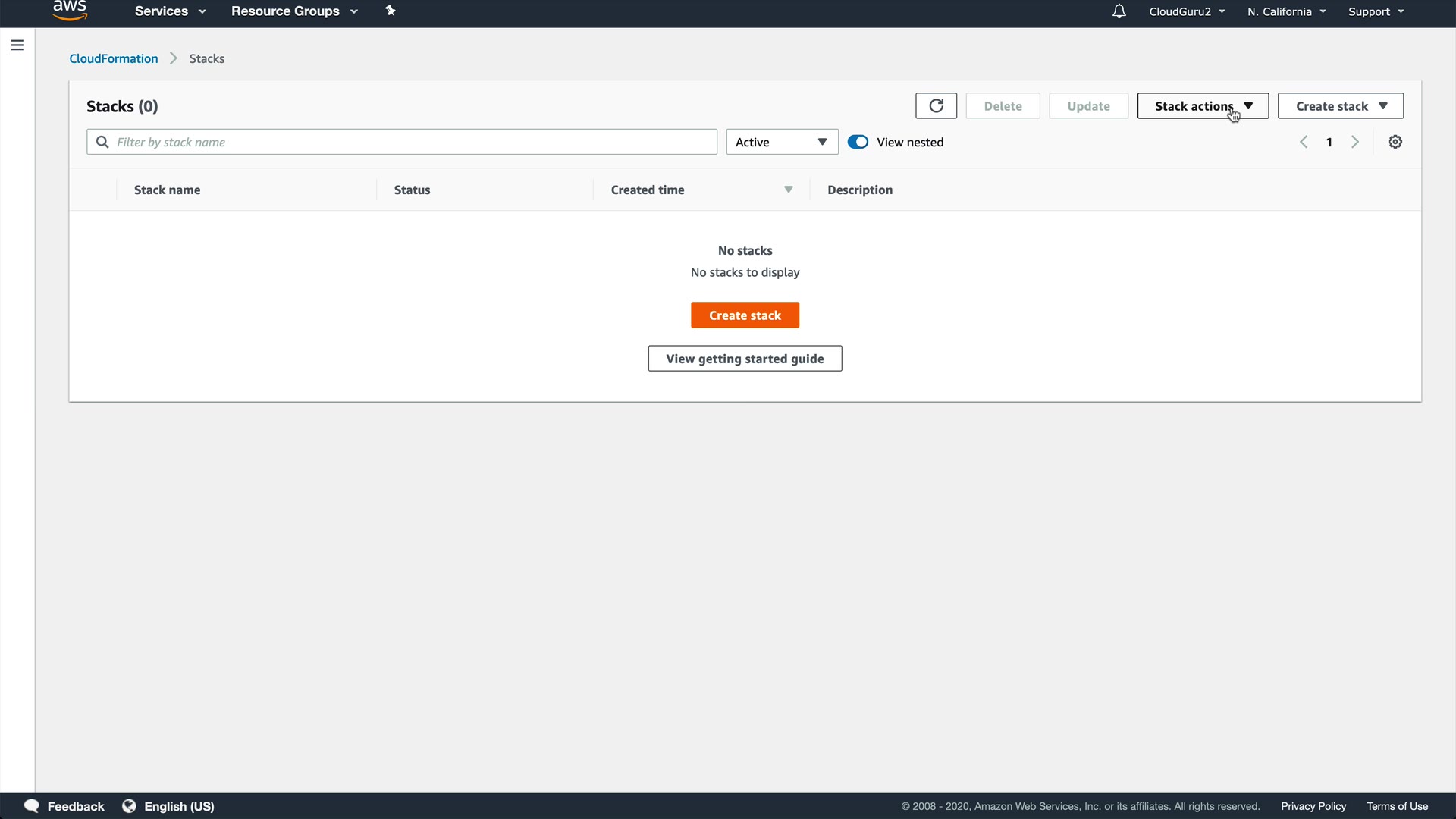The image size is (1456, 819).
Task: Open the Resource Groups menu
Action: click(293, 11)
